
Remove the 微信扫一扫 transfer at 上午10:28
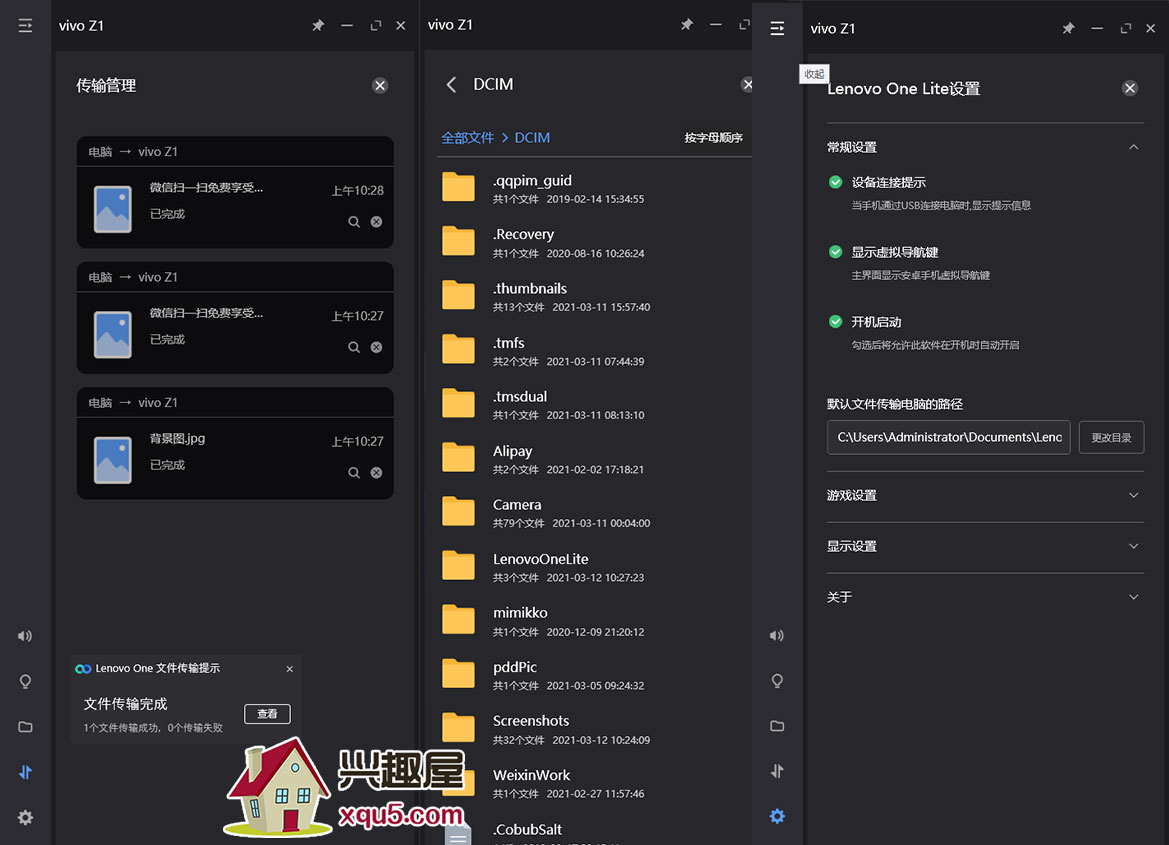[x=376, y=222]
